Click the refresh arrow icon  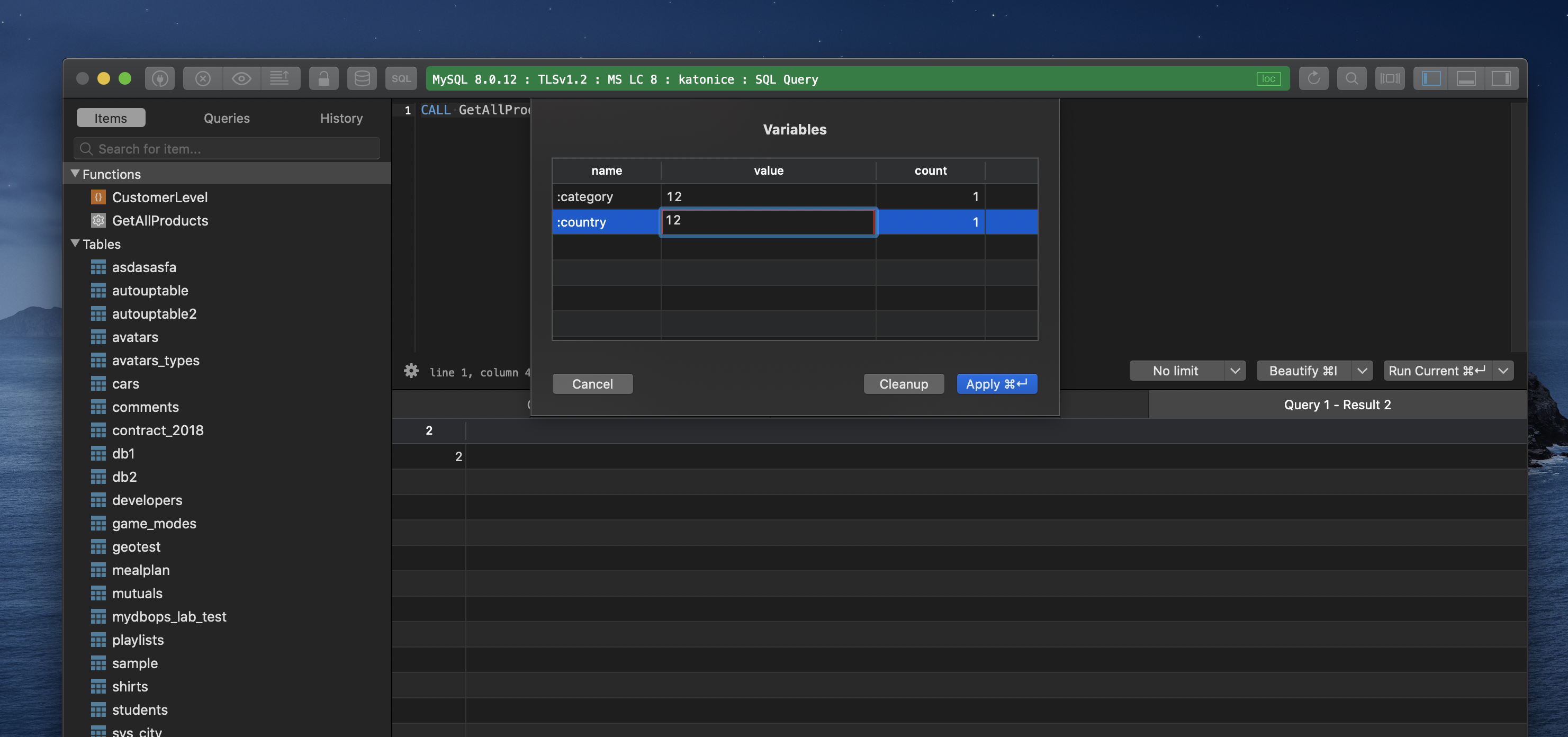tap(1313, 78)
